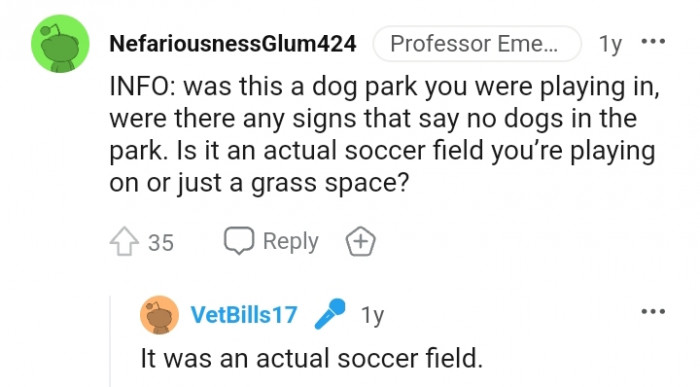This screenshot has height=387, width=700.
Task: Open more options for NefariousnessGlum424's comment
Action: tap(653, 42)
